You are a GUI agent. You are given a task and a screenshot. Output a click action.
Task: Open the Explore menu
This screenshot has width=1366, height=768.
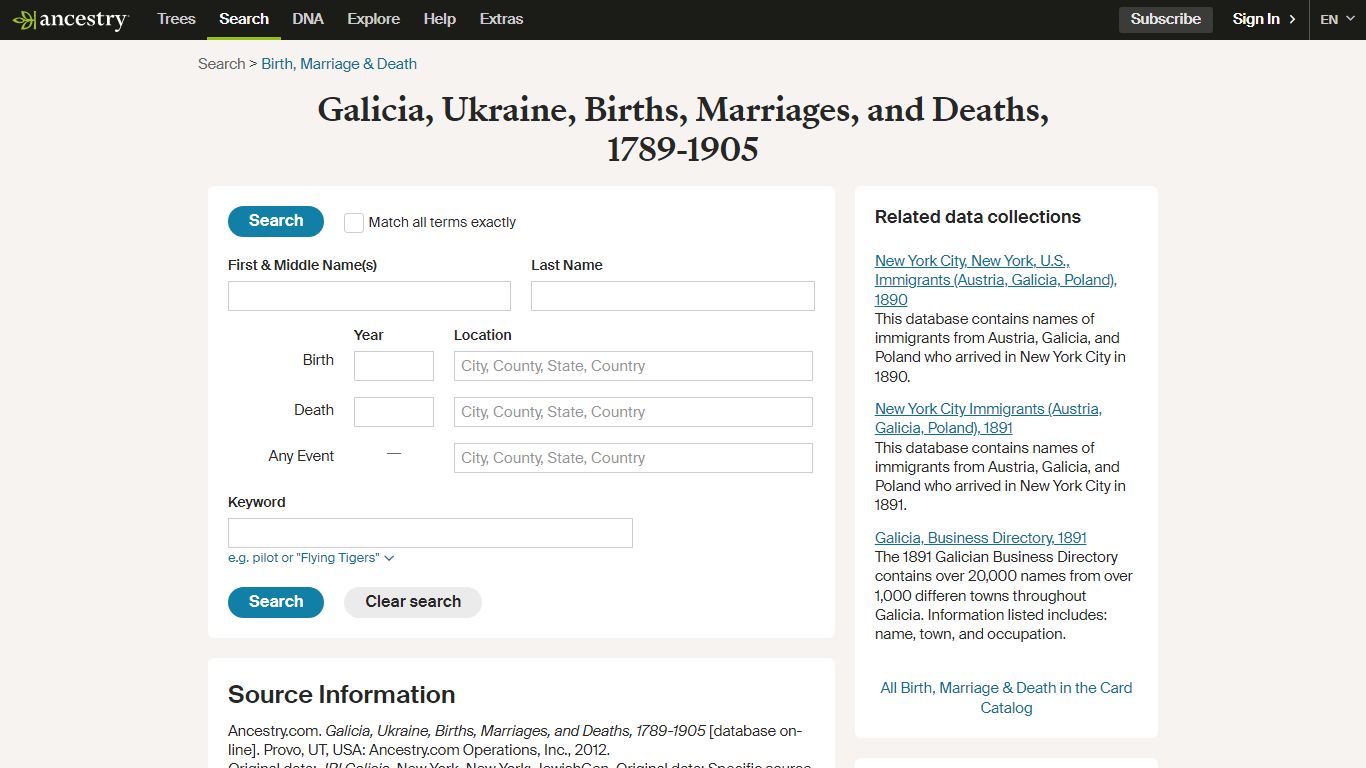(x=373, y=19)
